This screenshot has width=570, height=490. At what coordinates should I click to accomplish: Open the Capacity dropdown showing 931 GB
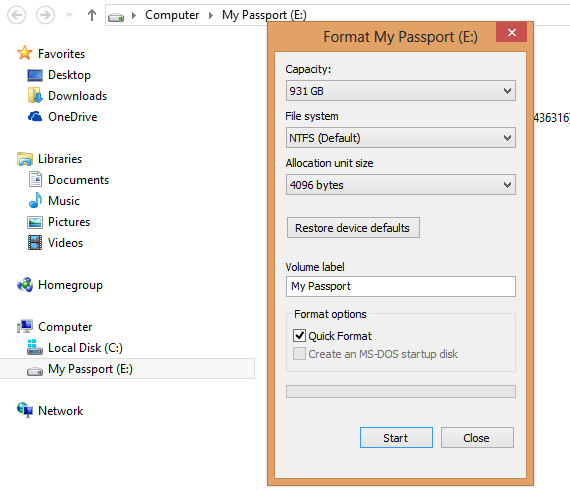401,91
